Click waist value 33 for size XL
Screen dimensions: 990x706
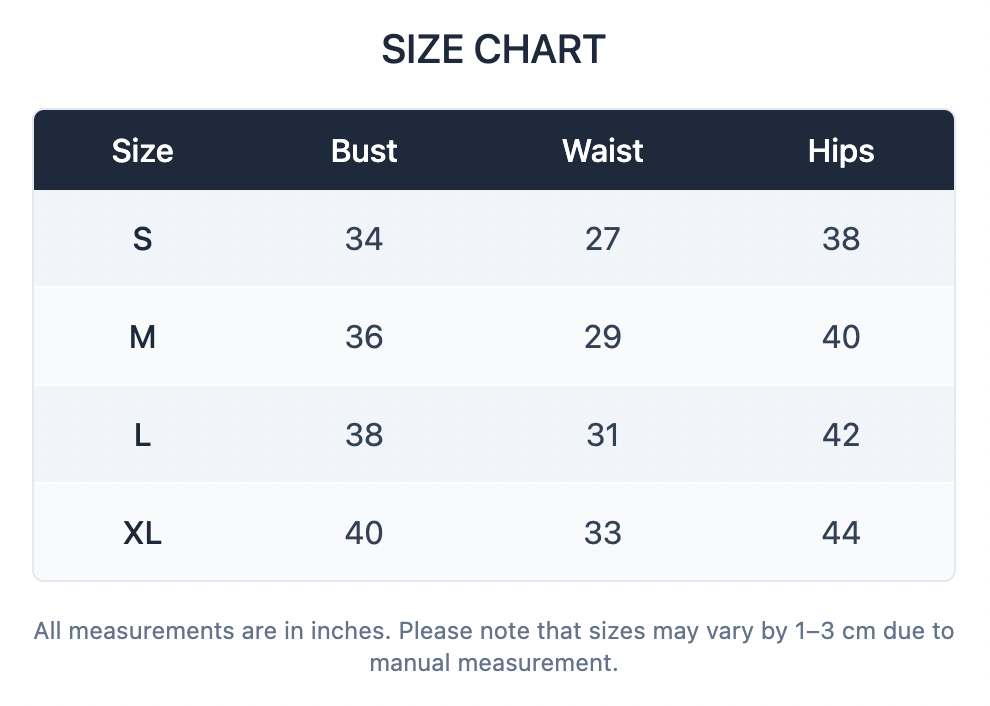[603, 532]
